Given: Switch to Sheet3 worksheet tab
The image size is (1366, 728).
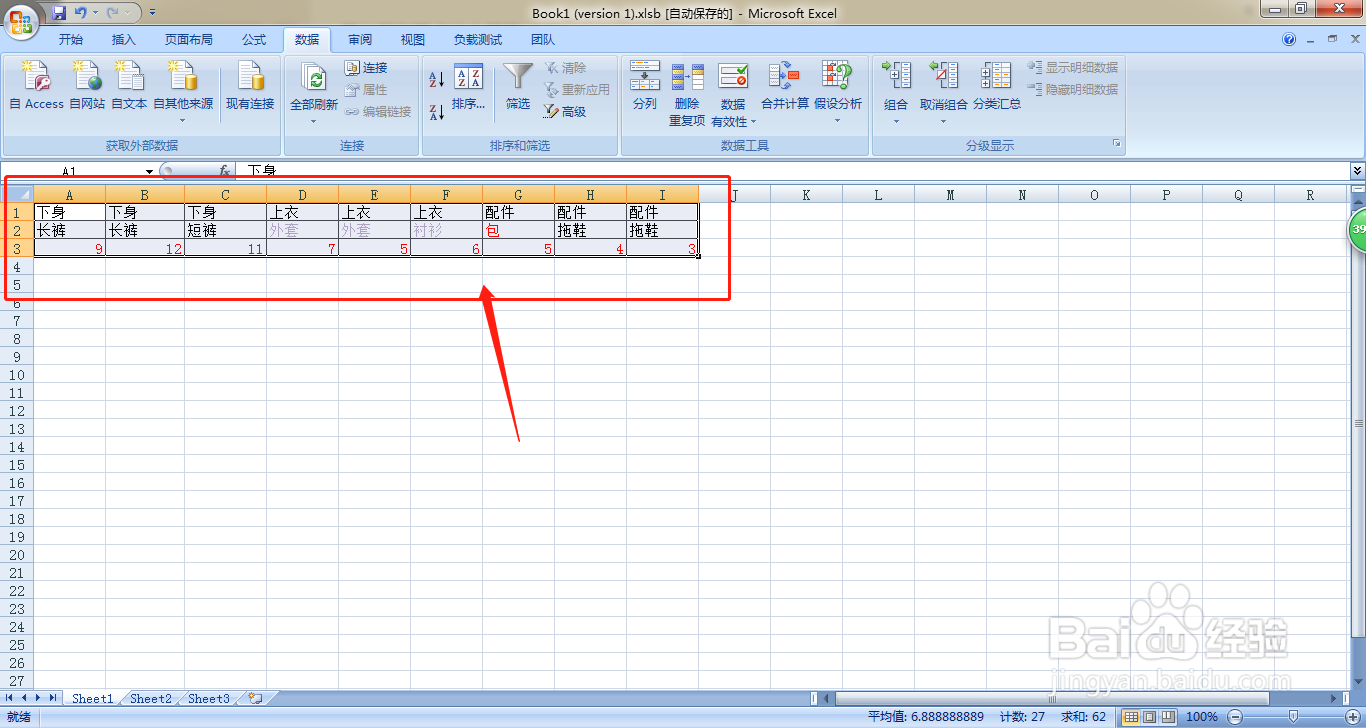Looking at the screenshot, I should [208, 699].
